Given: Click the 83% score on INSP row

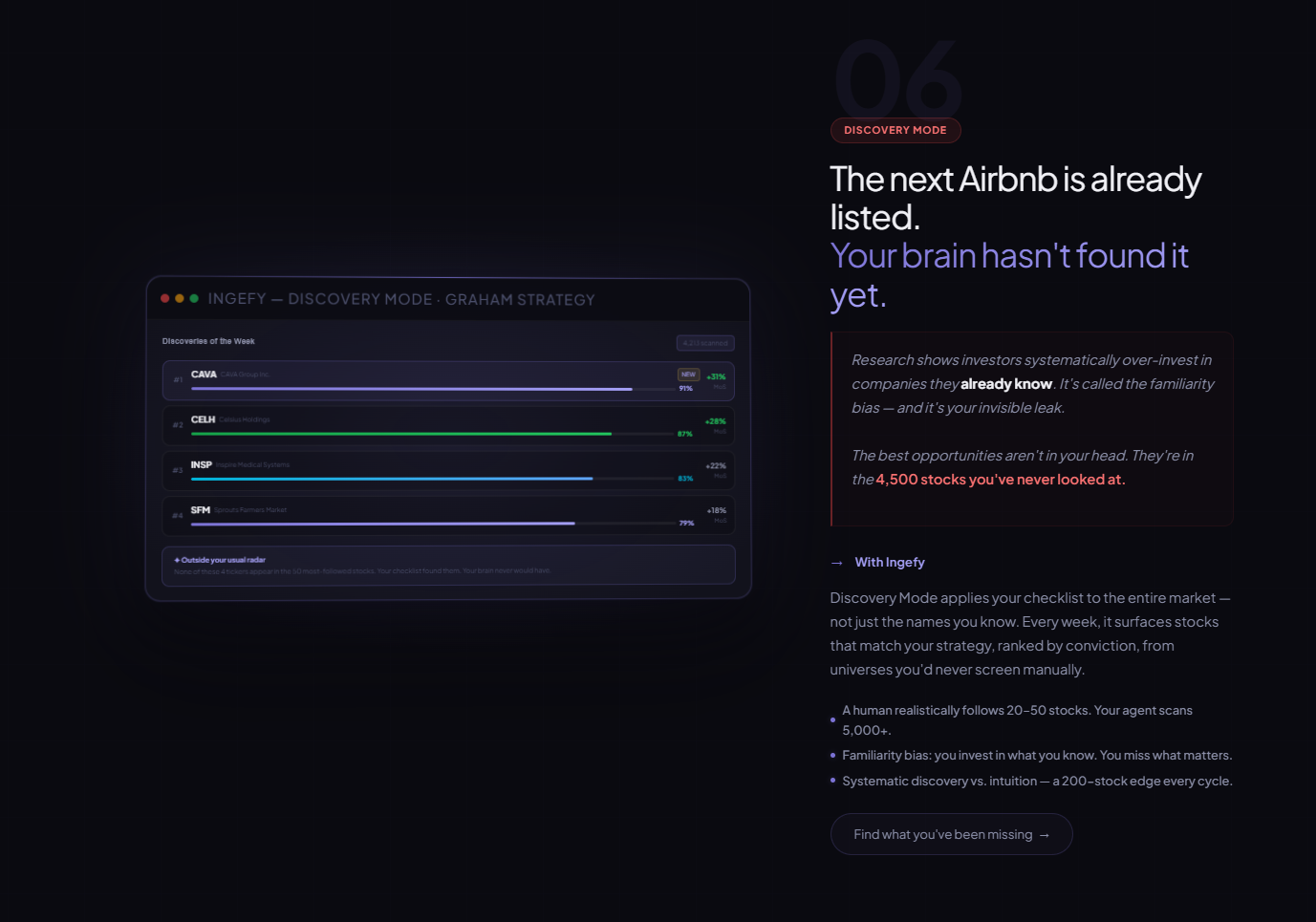Looking at the screenshot, I should [x=685, y=479].
